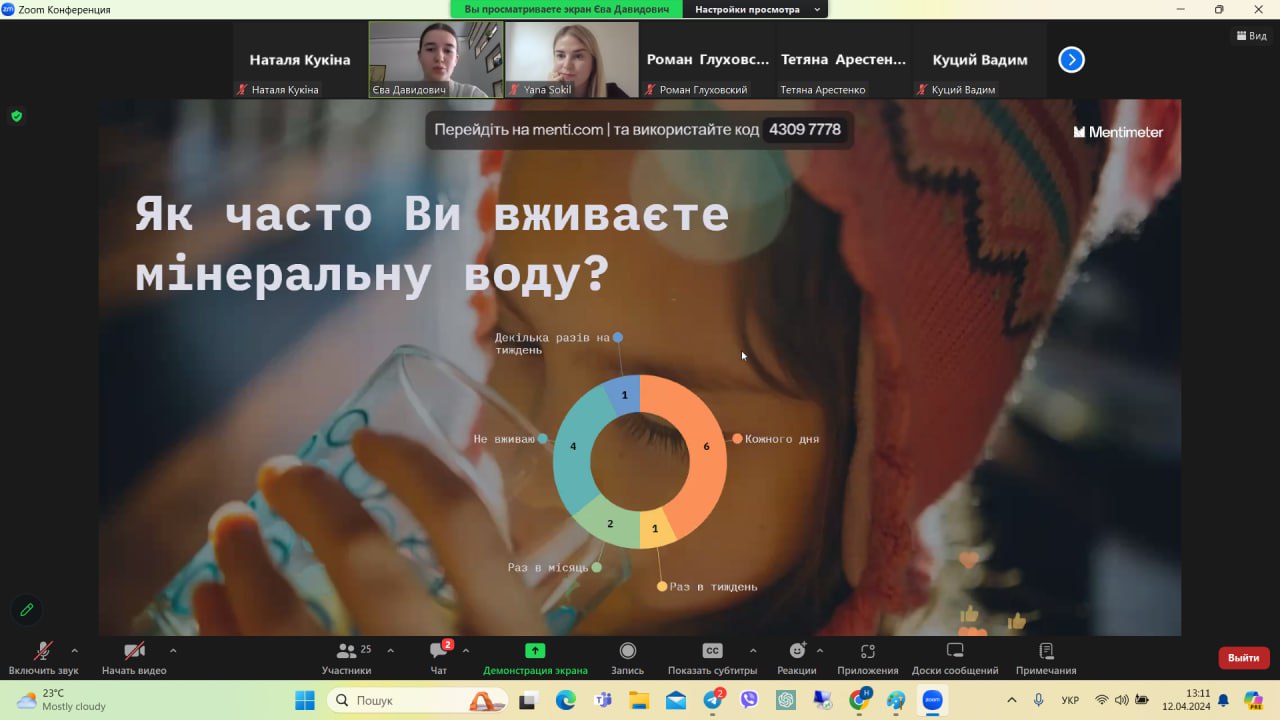Viewport: 1280px width, 720px height.
Task: Click the Декілька разів на тиждень label
Action: pyautogui.click(x=552, y=344)
